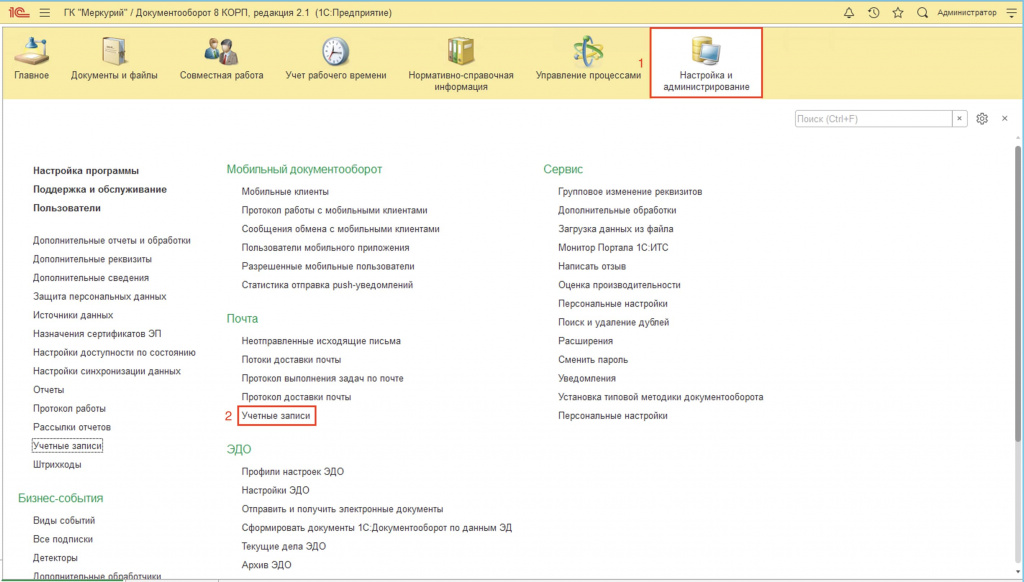Open Текущие дела ЭДО
This screenshot has height=582, width=1024.
283,547
